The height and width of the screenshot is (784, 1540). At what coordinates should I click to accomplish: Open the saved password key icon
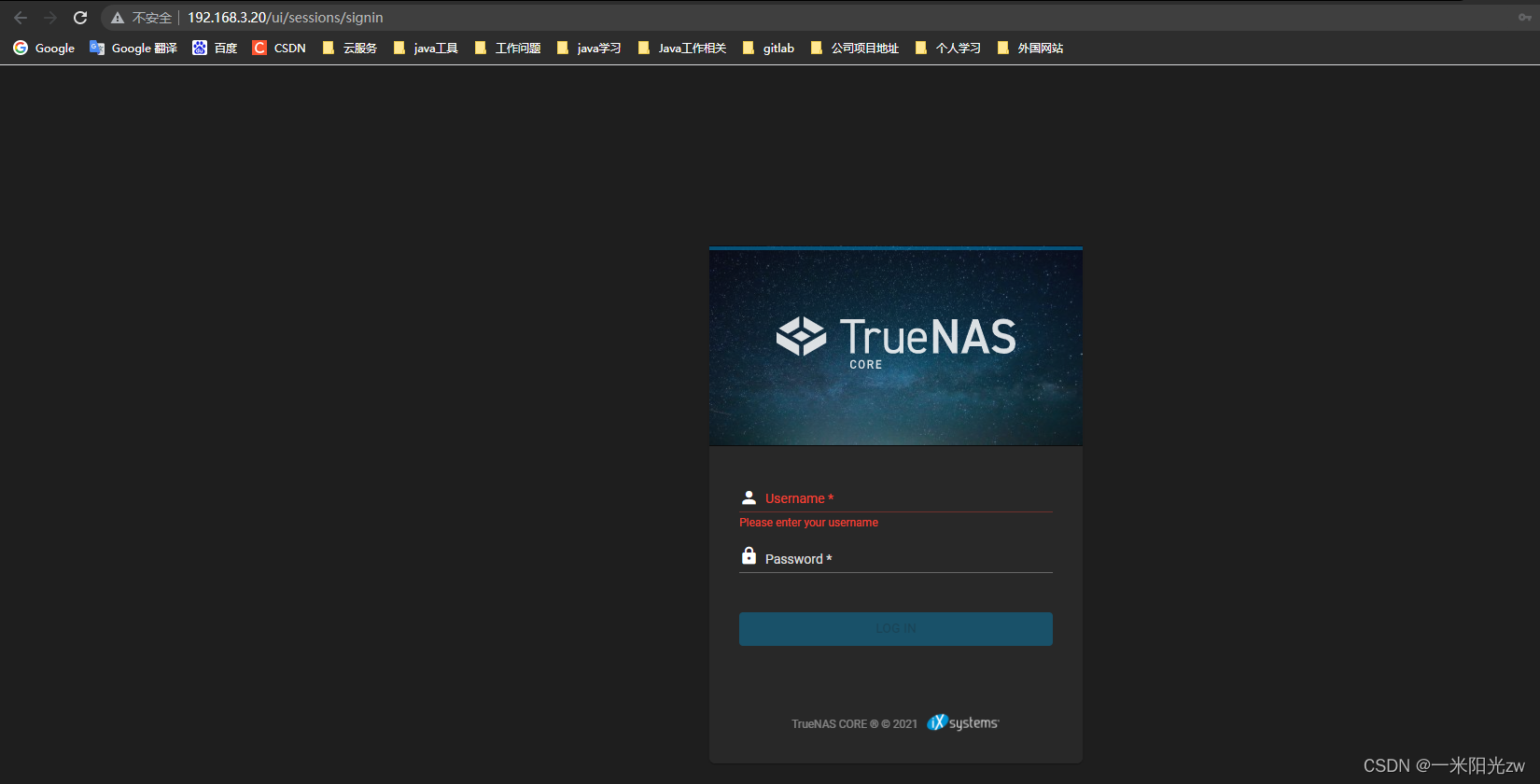pyautogui.click(x=1525, y=17)
